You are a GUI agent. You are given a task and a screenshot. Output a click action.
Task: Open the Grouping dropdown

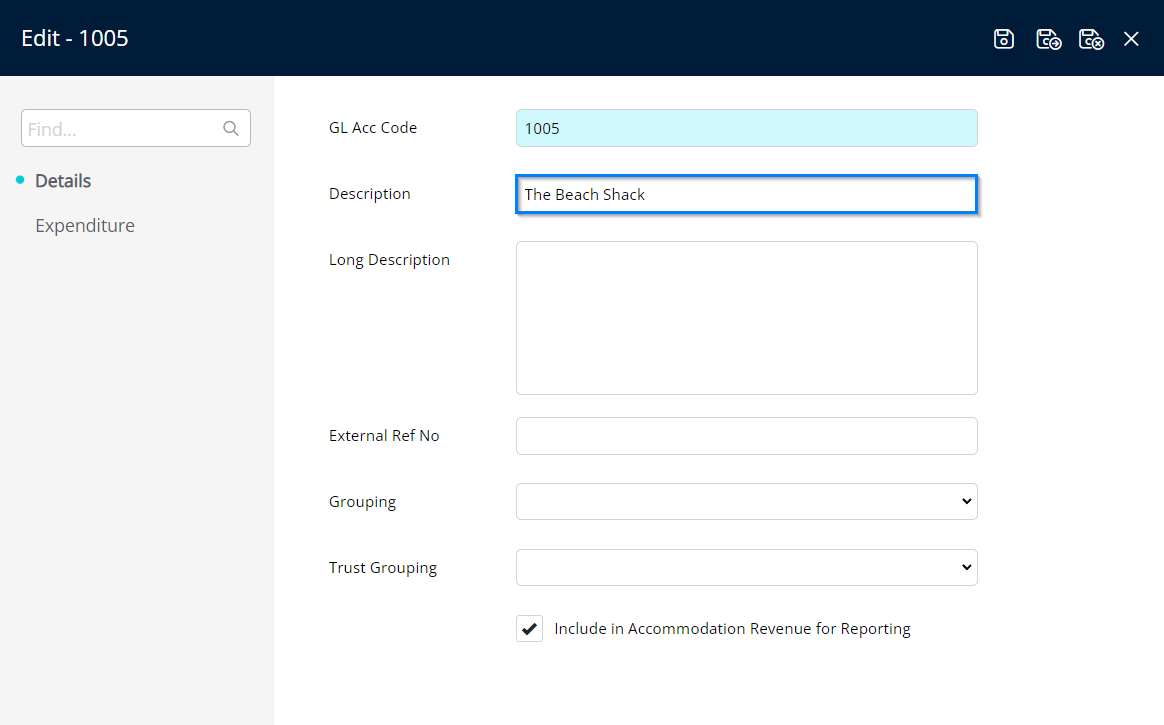click(x=746, y=502)
